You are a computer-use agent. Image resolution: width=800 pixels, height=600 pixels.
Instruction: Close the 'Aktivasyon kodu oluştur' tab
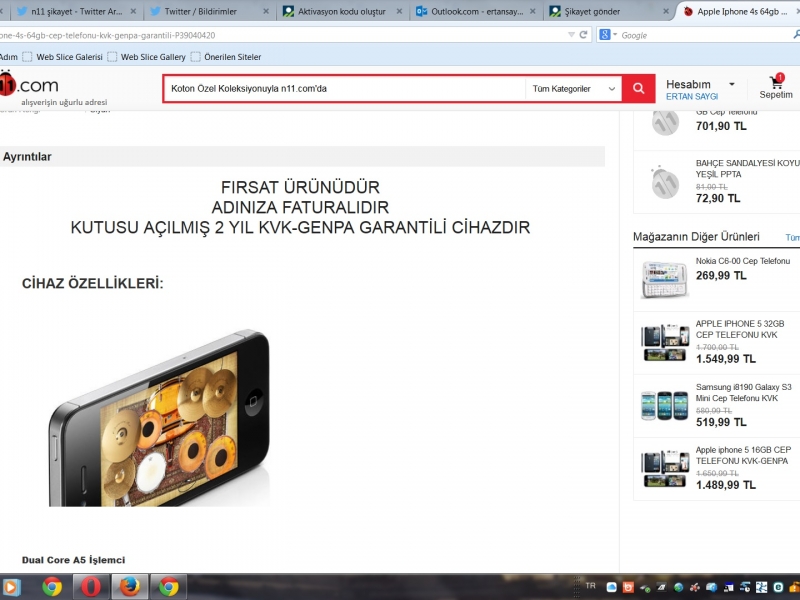pos(399,11)
